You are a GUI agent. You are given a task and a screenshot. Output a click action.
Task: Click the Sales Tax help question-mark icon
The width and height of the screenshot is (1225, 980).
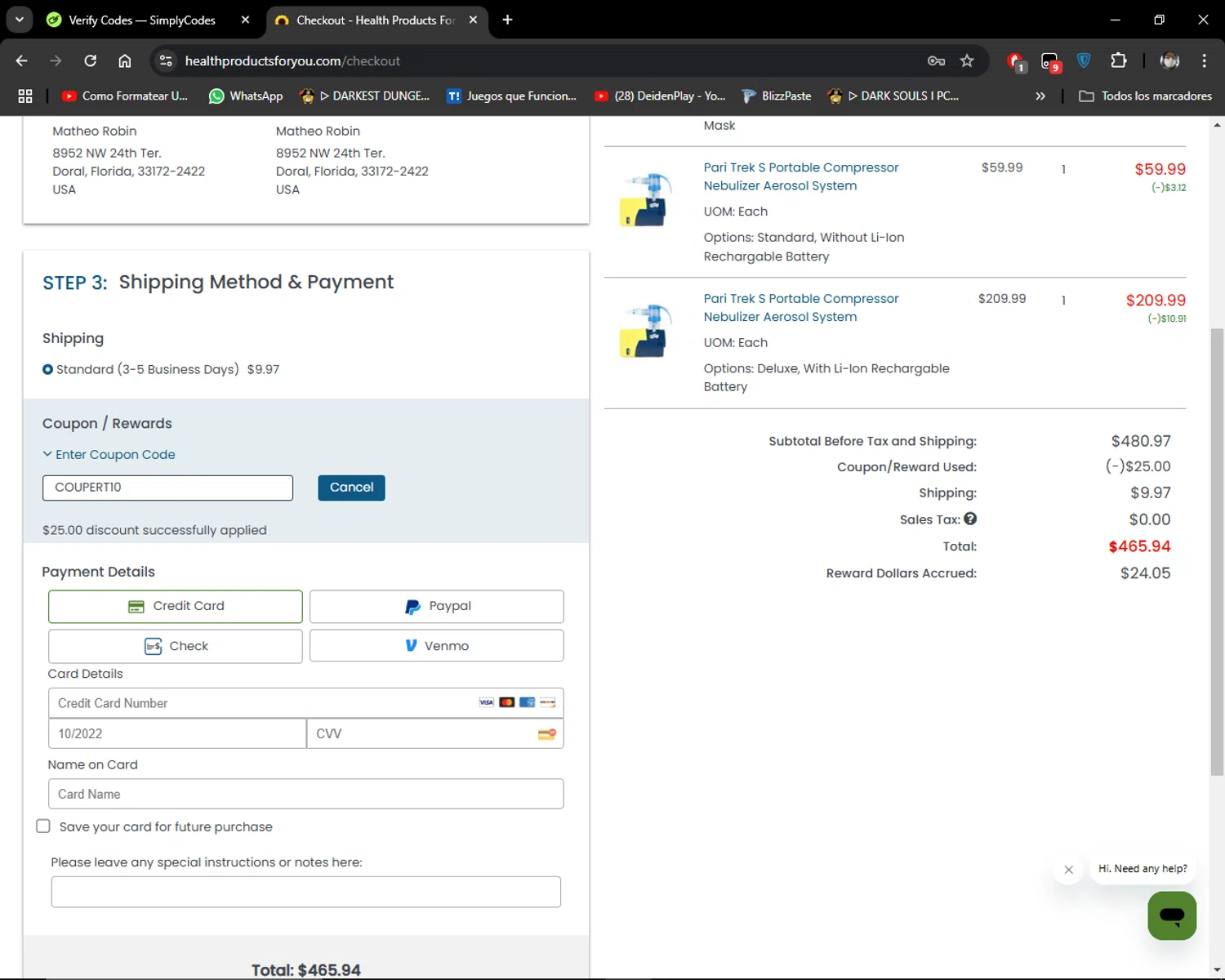click(970, 519)
